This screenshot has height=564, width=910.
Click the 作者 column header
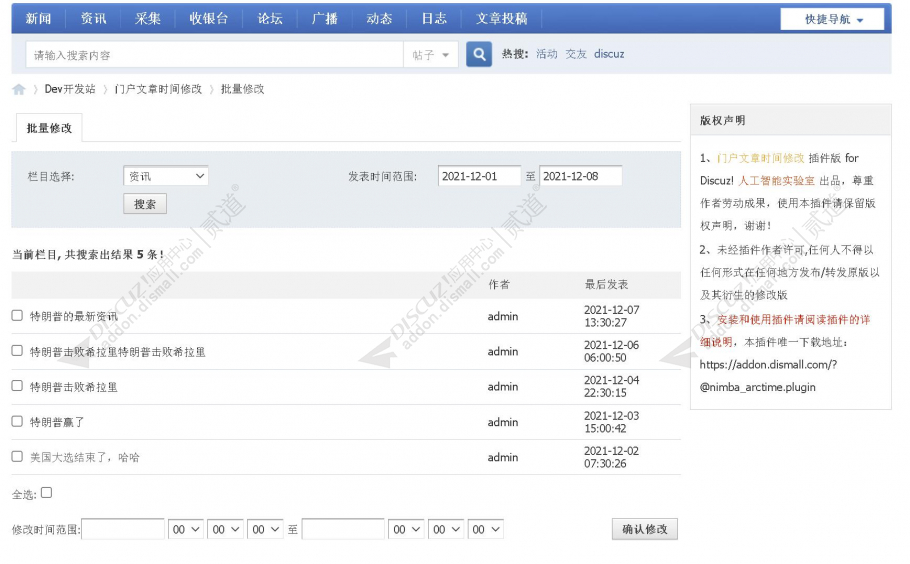pos(499,284)
